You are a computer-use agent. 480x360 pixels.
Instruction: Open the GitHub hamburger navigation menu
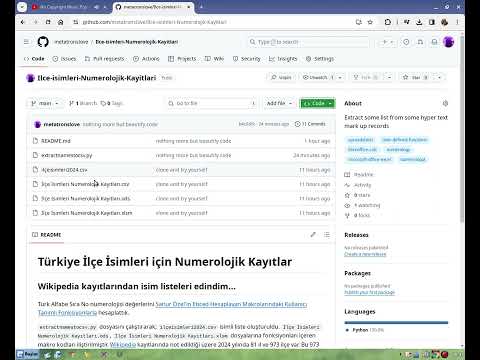coord(26,42)
